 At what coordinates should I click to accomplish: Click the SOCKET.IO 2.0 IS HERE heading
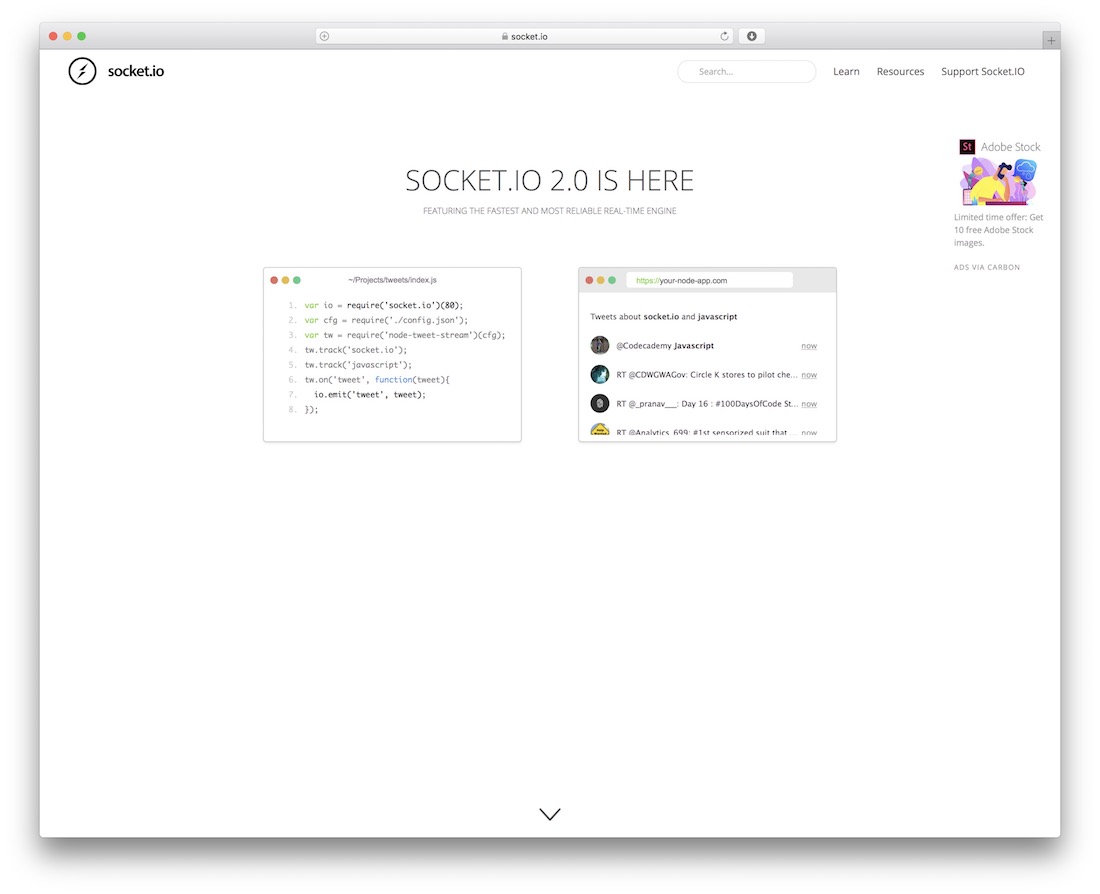[549, 180]
